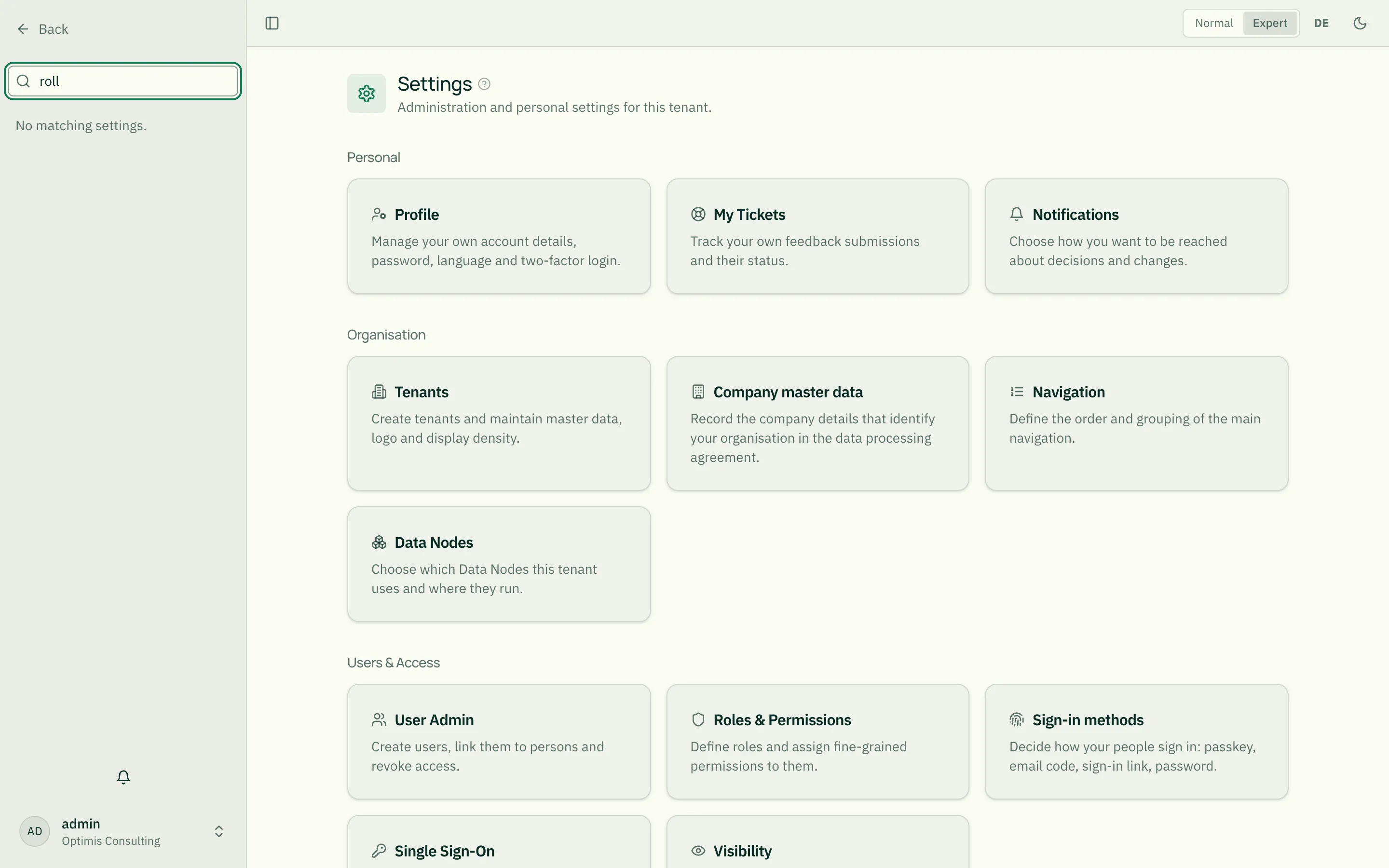Click the AD avatar circle

click(x=35, y=832)
